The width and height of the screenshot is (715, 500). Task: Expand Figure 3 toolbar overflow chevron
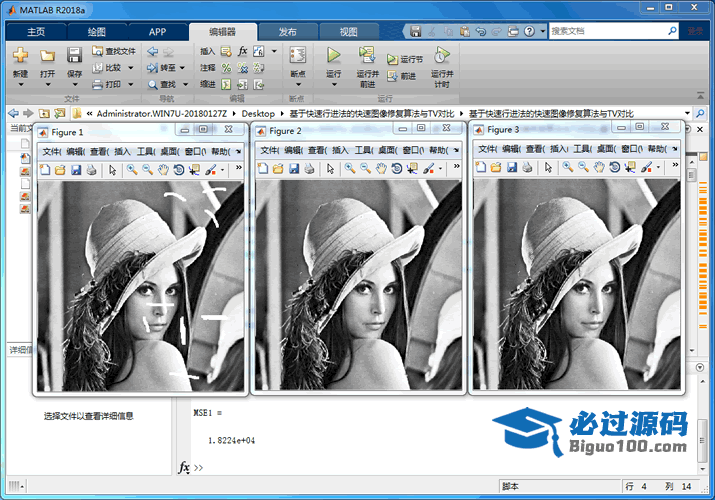(x=675, y=165)
